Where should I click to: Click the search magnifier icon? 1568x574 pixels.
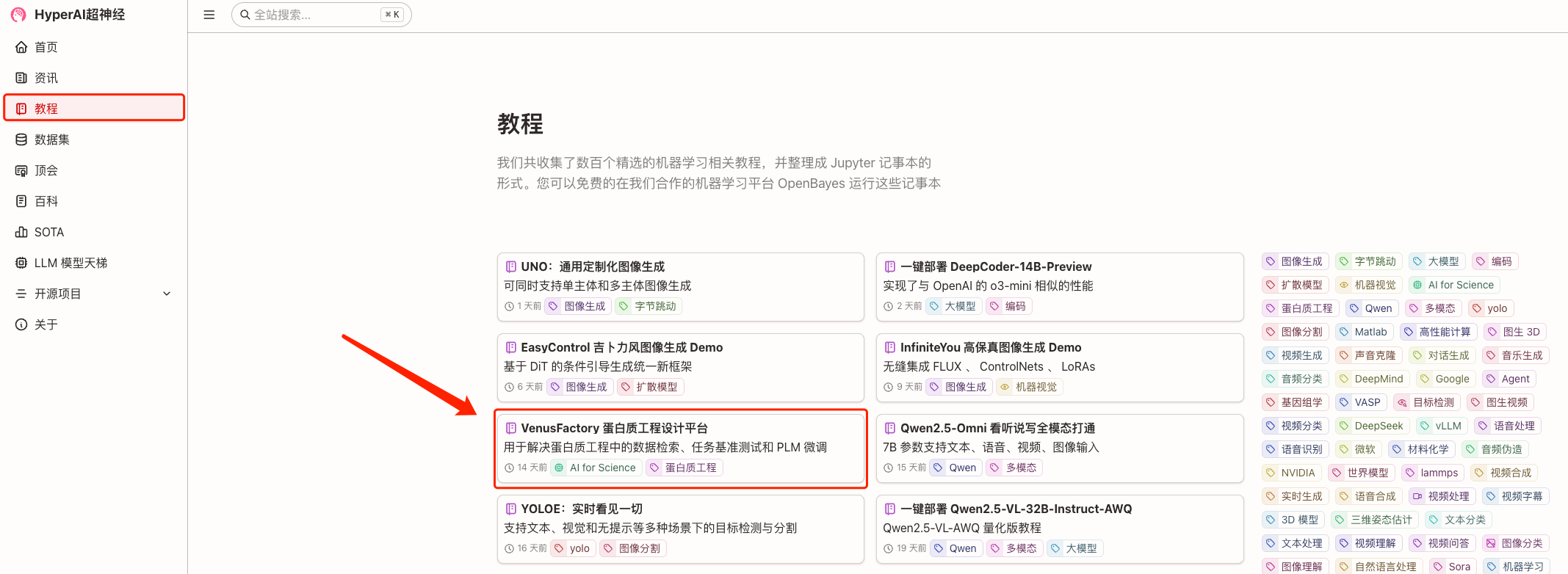245,15
